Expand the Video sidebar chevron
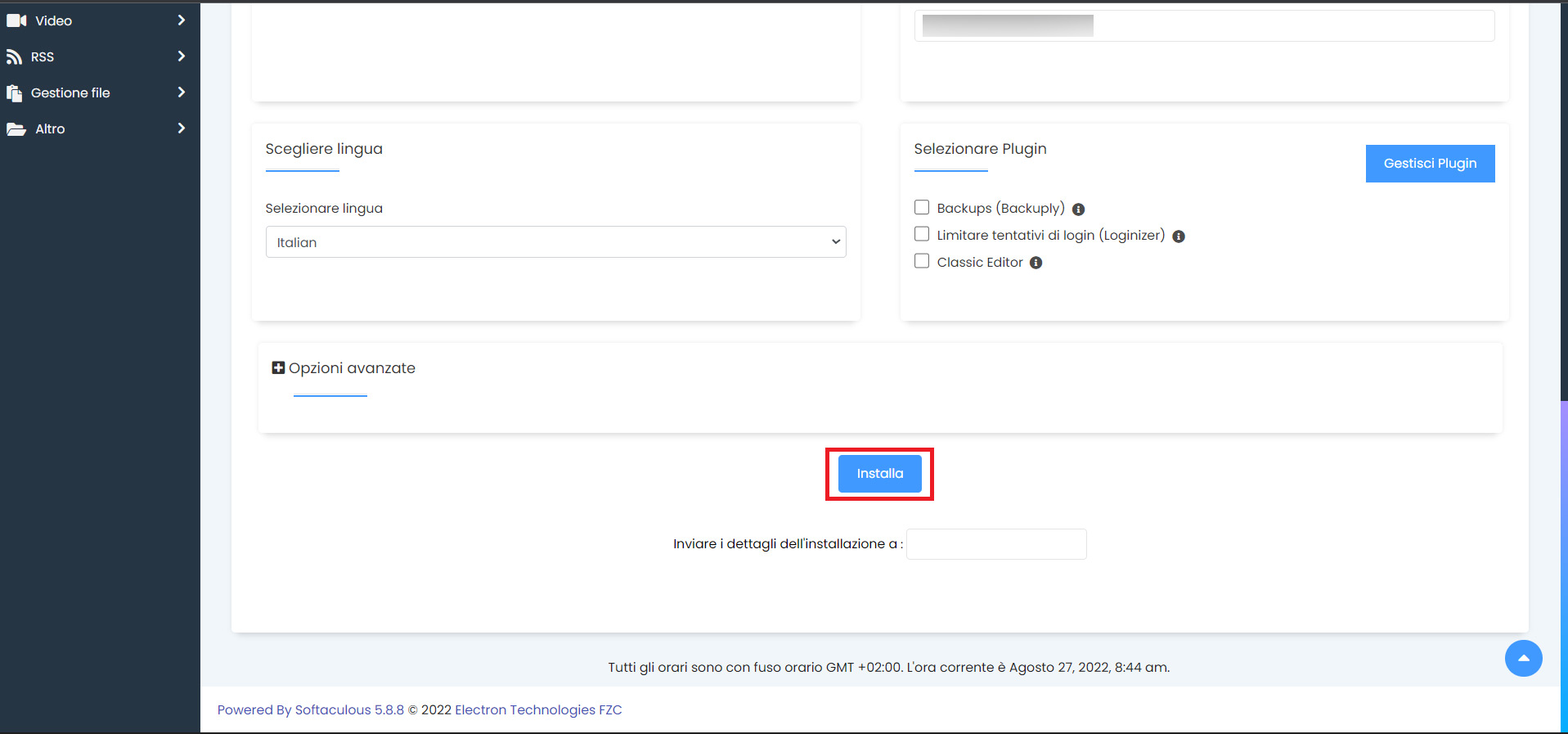 click(182, 20)
